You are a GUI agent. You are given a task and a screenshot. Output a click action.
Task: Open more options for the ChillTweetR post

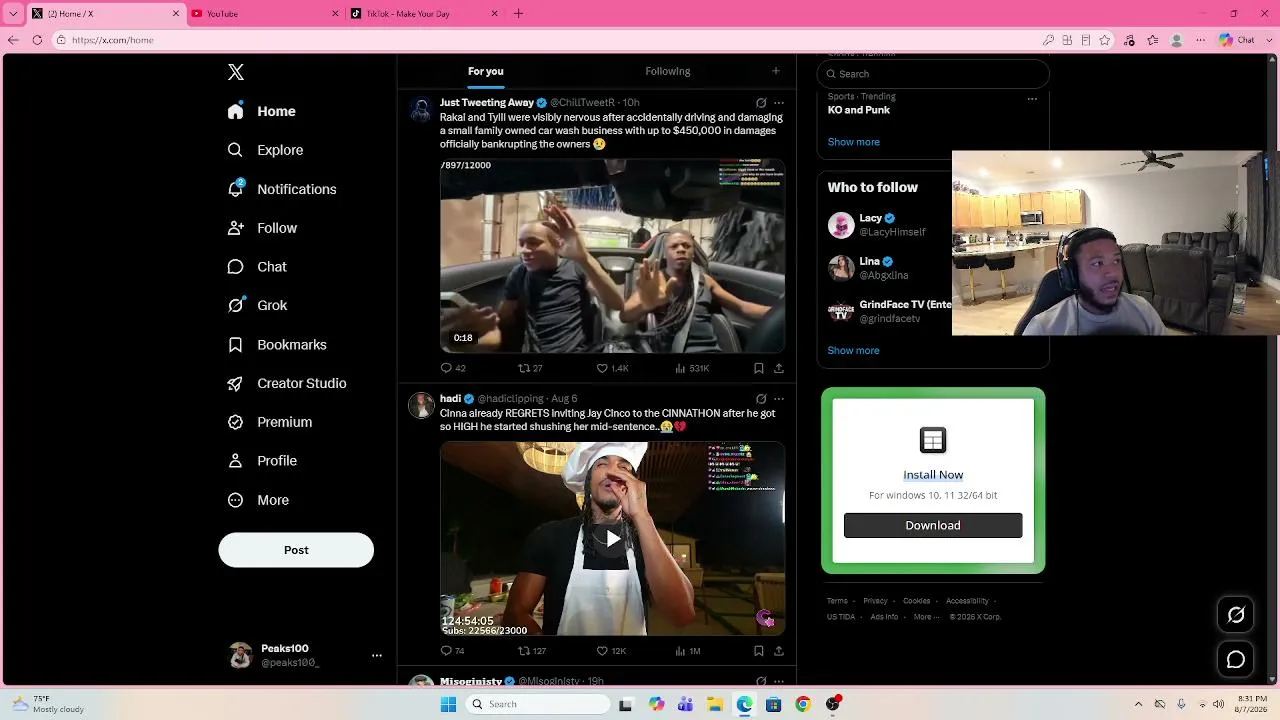(779, 103)
